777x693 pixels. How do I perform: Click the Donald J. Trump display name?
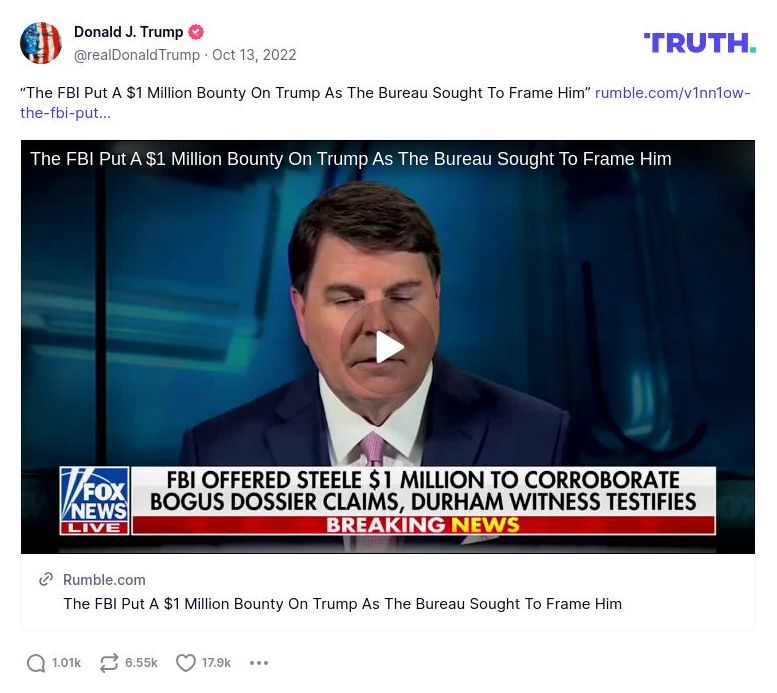[x=128, y=32]
